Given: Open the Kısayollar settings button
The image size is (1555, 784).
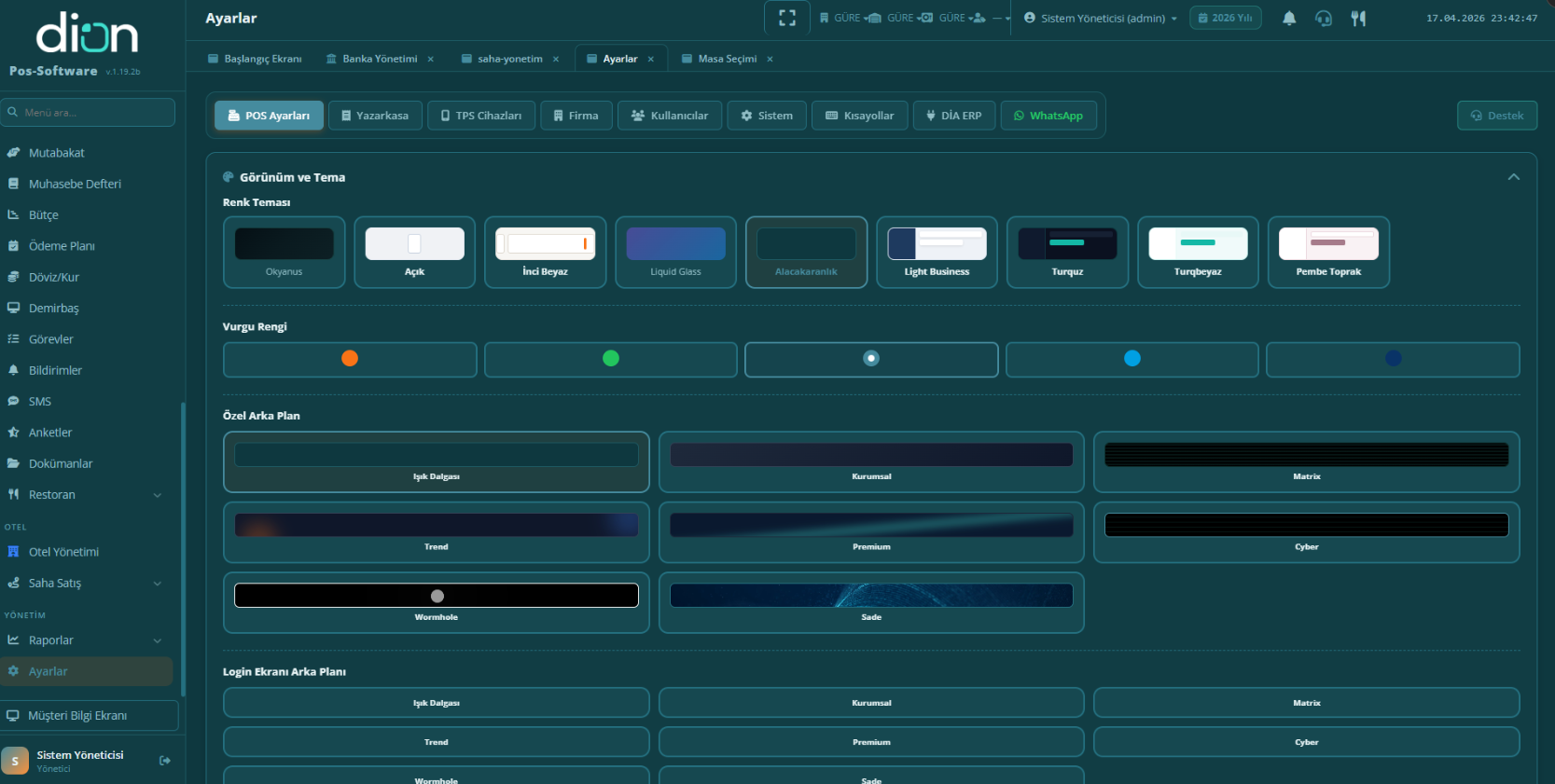Looking at the screenshot, I should [x=860, y=116].
